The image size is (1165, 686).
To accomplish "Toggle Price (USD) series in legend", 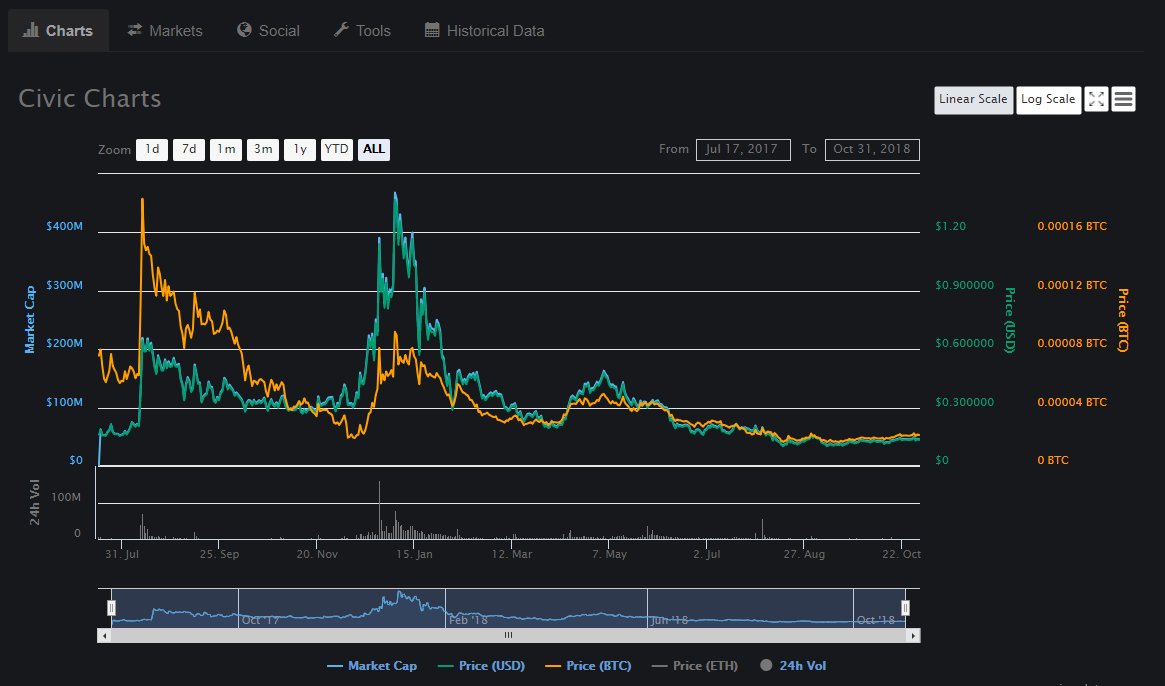I will click(x=481, y=666).
